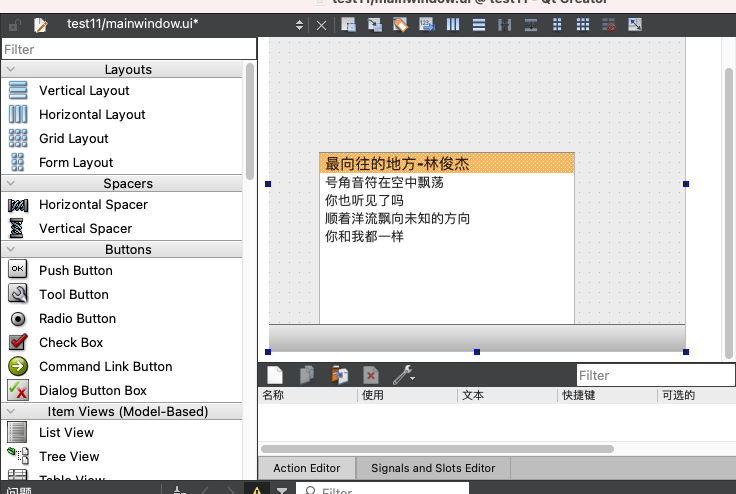Click the 名称 column header

point(308,395)
